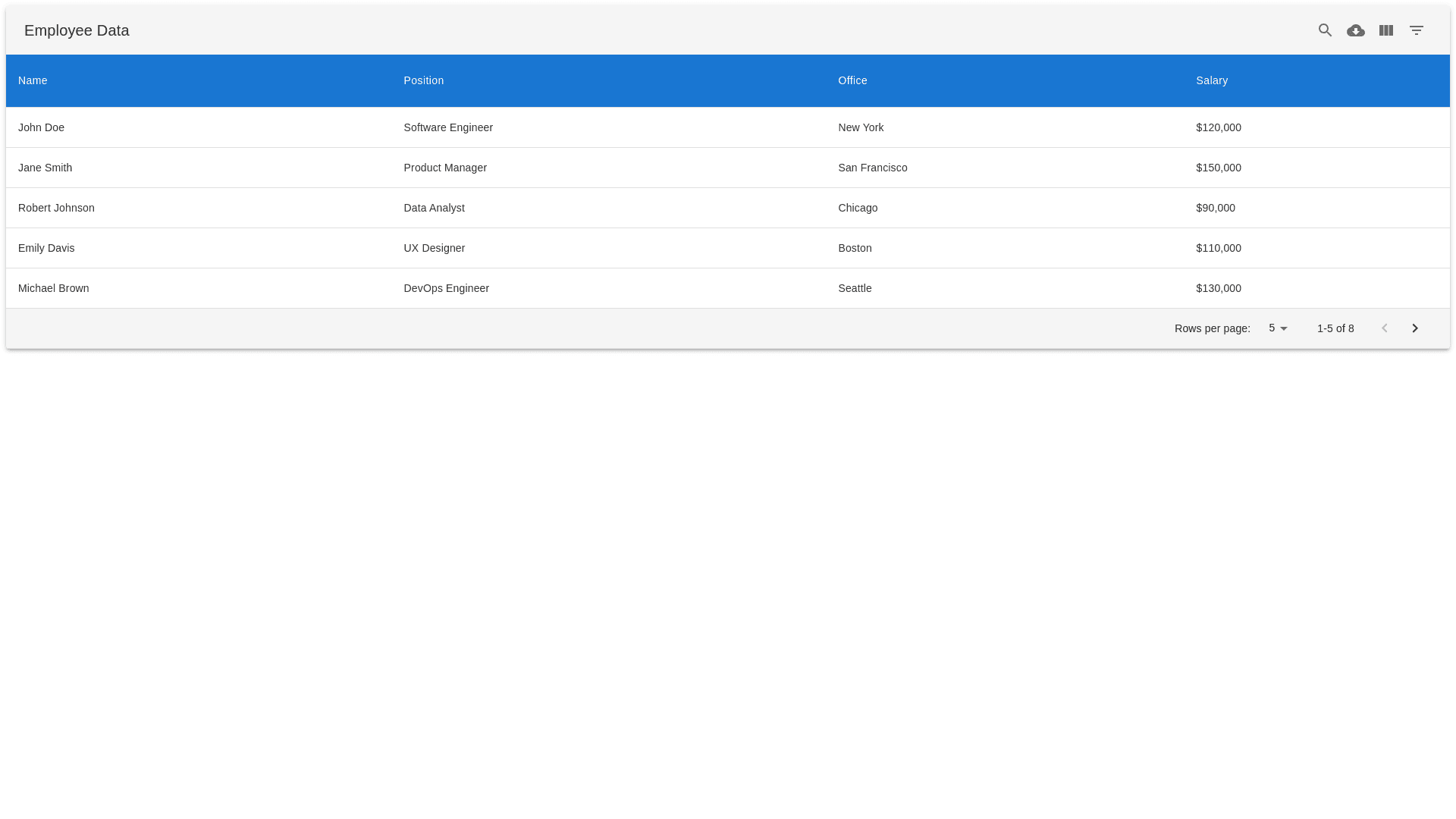Click the San Francisco office cell

click(x=872, y=168)
